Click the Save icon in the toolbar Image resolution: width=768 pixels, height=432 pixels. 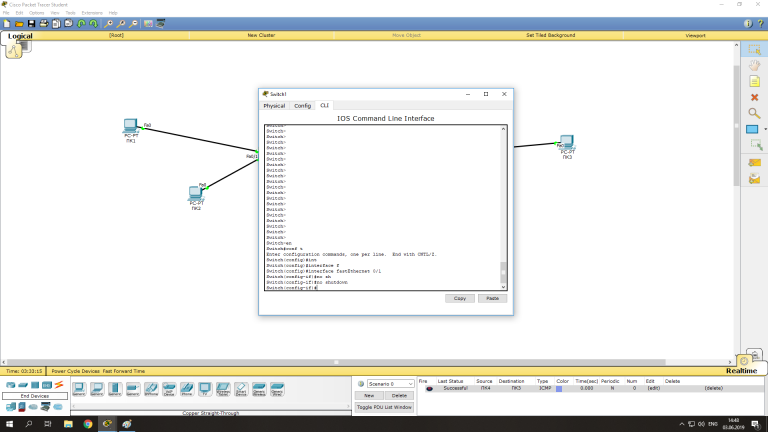31,23
